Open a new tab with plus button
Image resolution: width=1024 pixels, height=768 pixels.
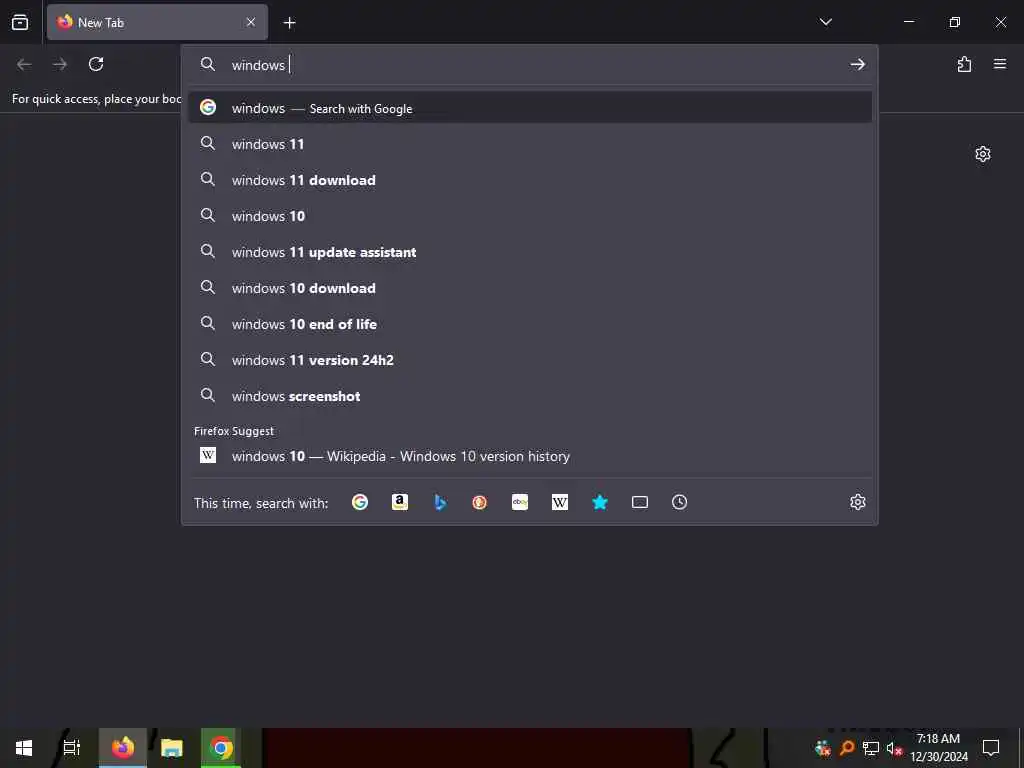(289, 23)
